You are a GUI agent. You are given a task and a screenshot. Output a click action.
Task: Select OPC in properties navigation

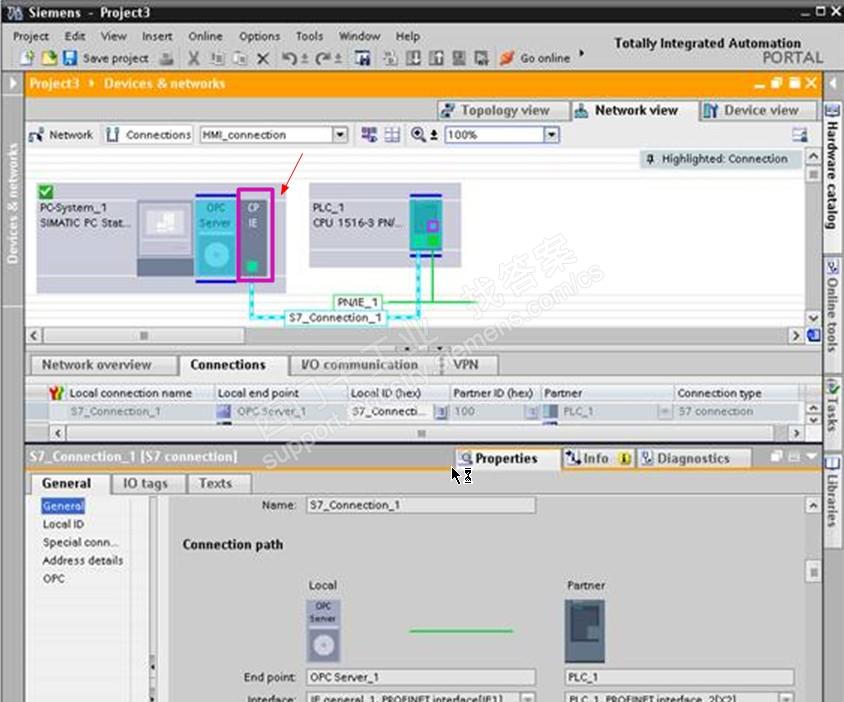[x=54, y=579]
